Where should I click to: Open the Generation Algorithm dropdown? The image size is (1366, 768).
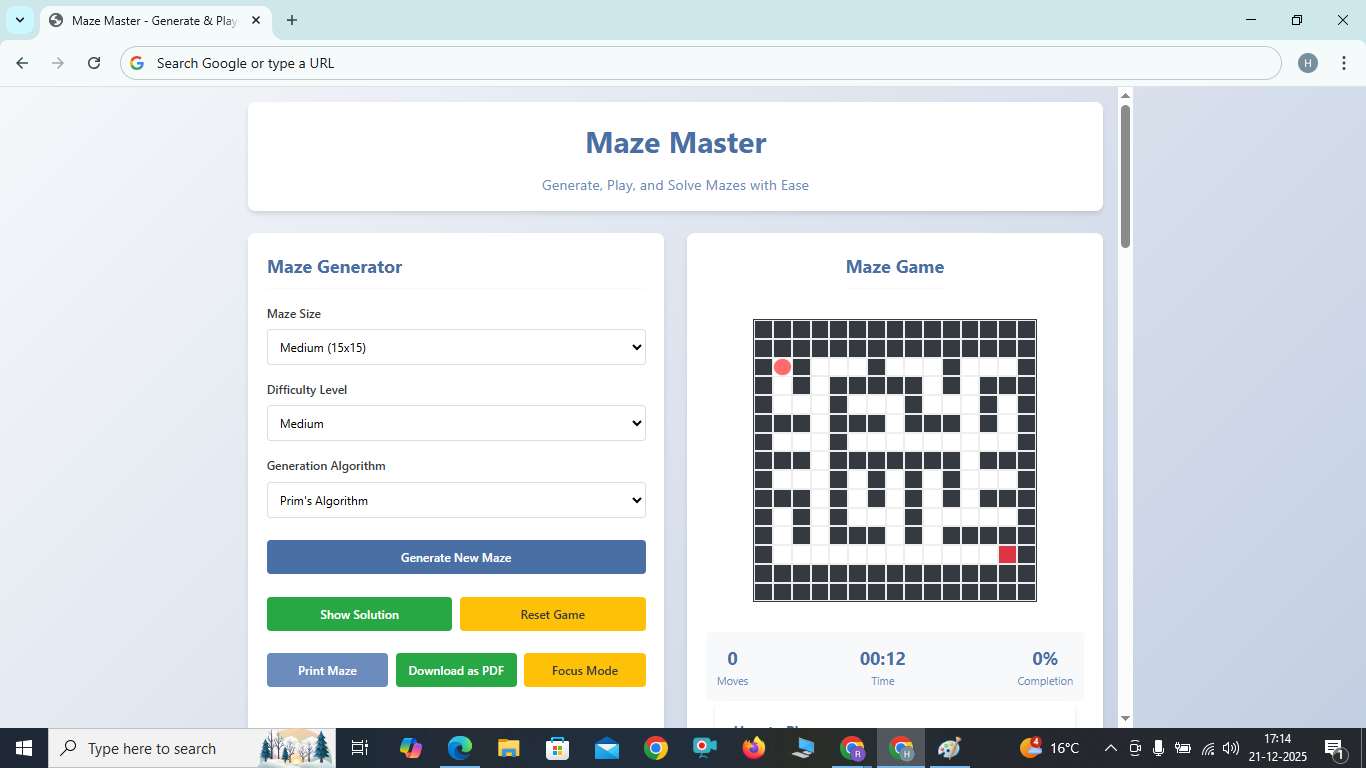point(456,500)
